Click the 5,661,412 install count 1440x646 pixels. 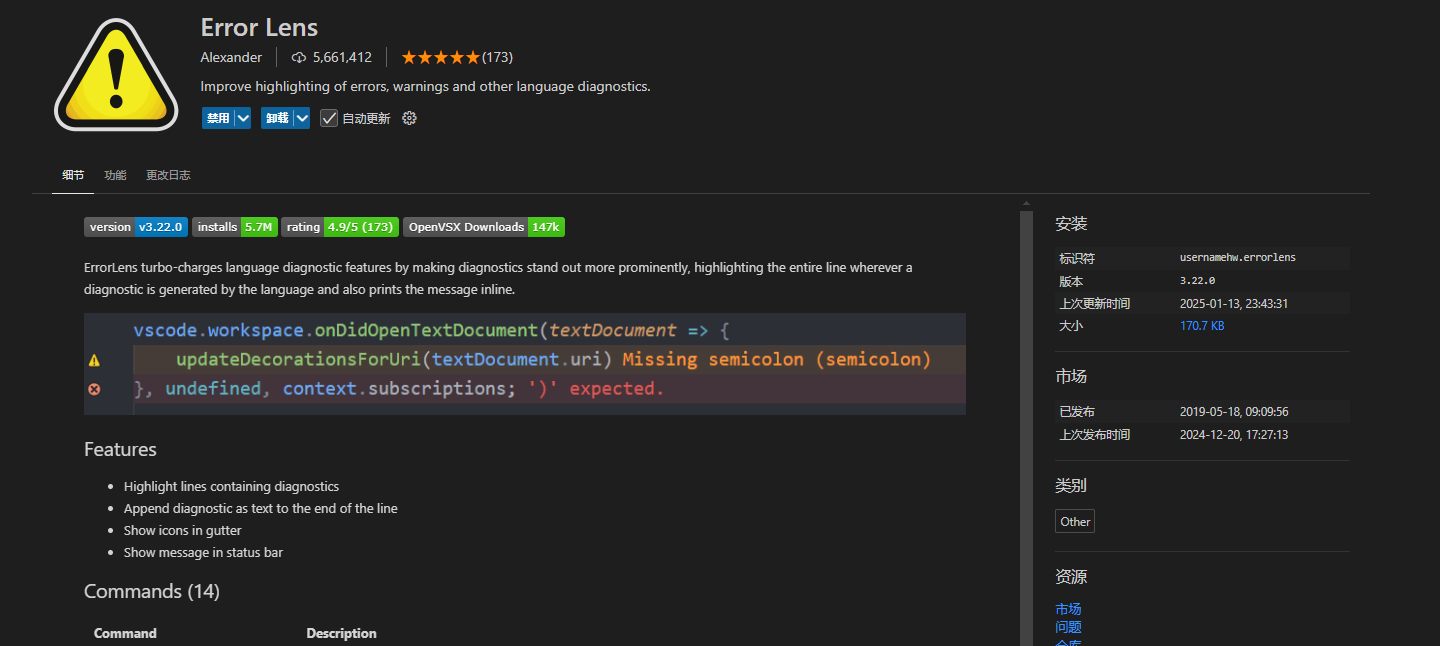(342, 57)
